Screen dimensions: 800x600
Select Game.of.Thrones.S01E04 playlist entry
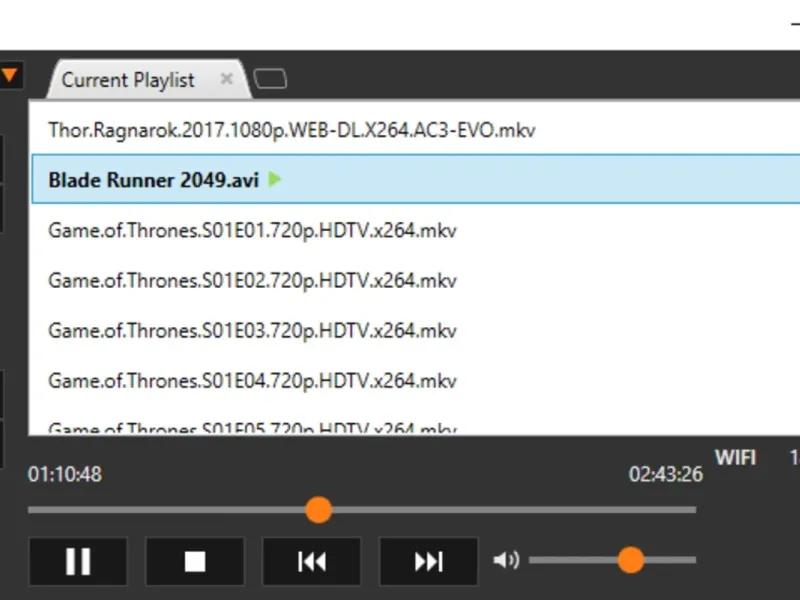click(414, 380)
